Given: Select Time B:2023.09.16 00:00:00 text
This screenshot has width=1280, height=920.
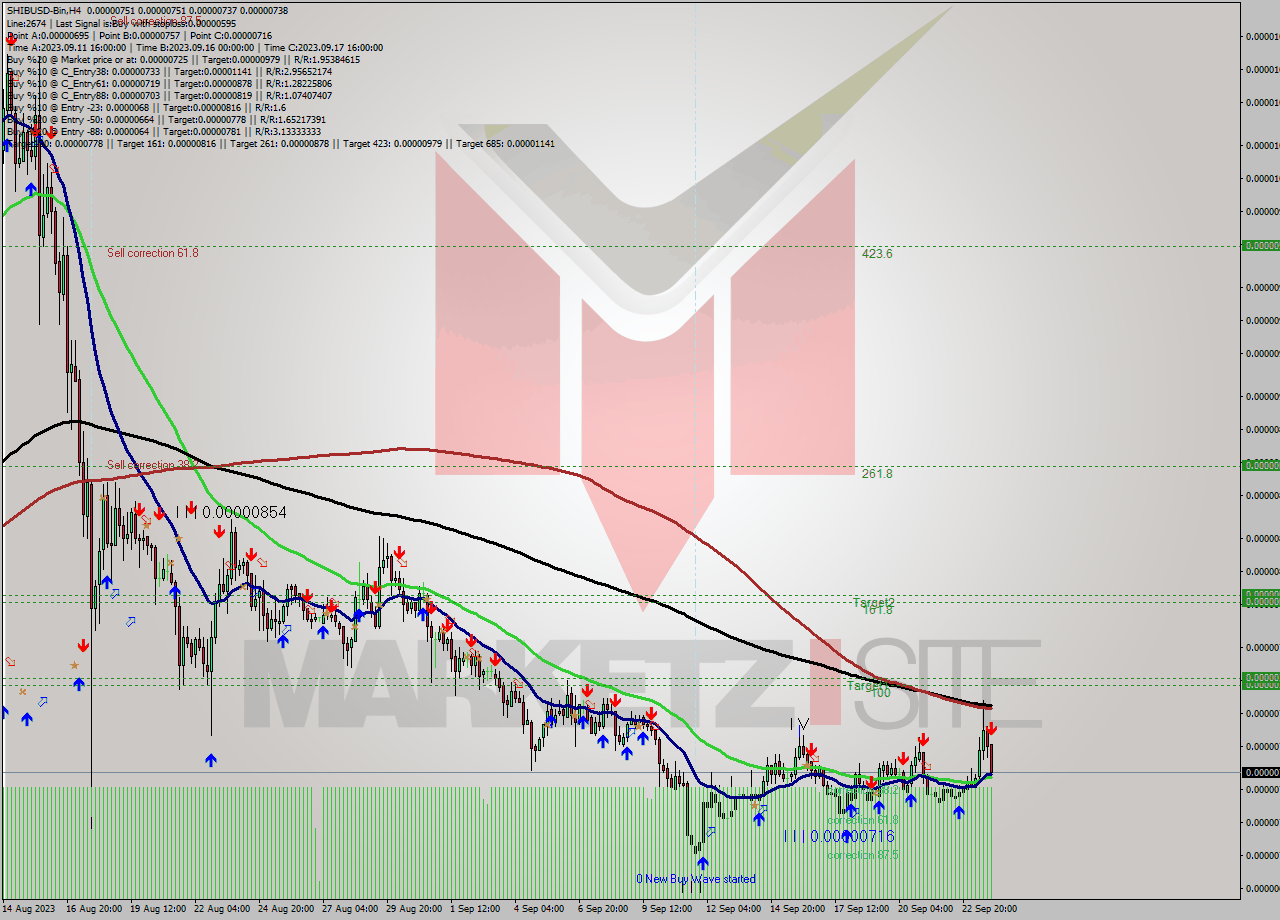Looking at the screenshot, I should (x=195, y=47).
